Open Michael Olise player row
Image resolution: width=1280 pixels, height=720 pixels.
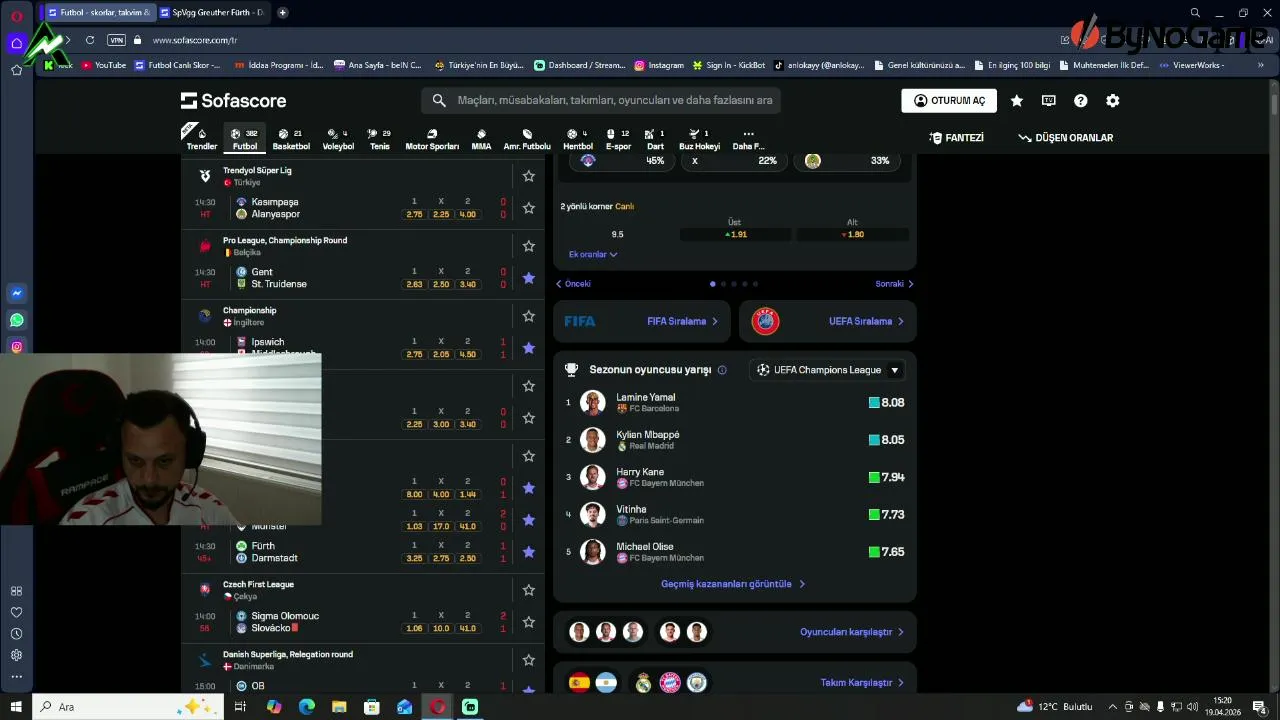[x=735, y=552]
